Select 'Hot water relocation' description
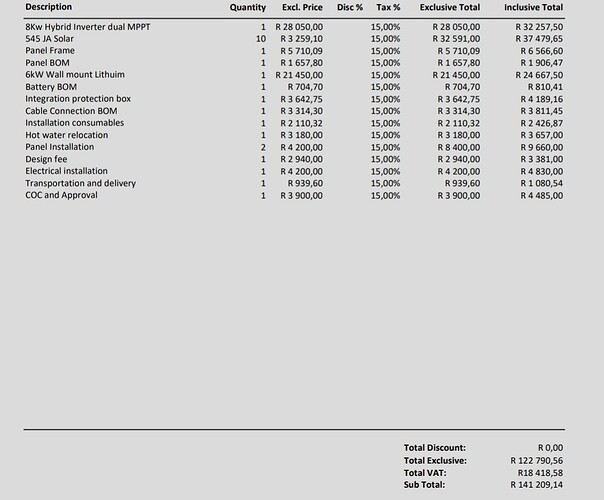 point(67,135)
